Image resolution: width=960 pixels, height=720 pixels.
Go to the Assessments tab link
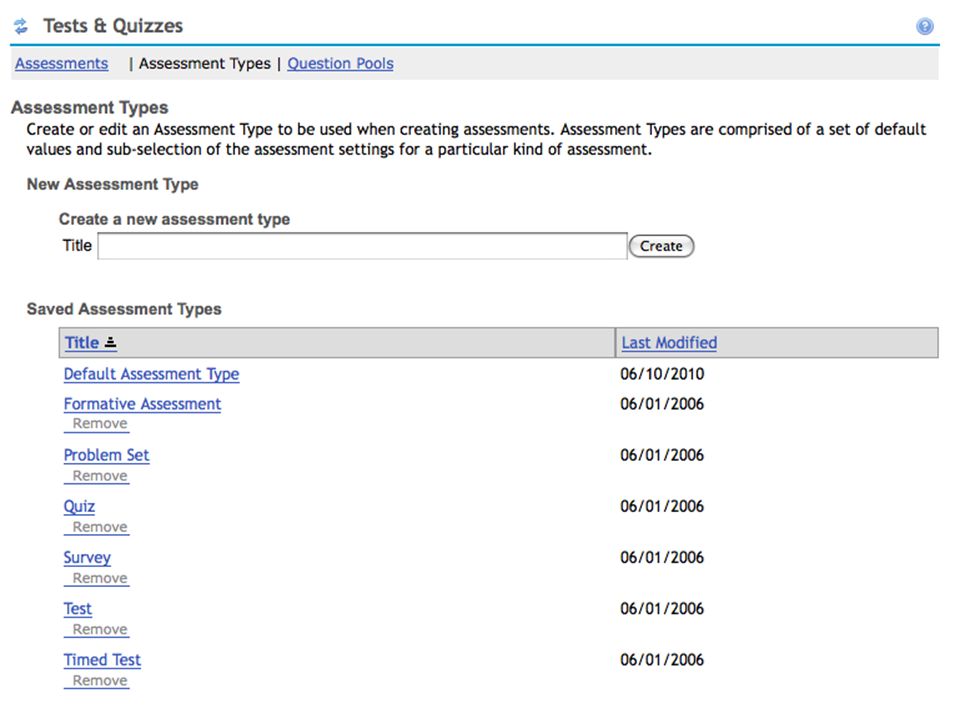(62, 64)
